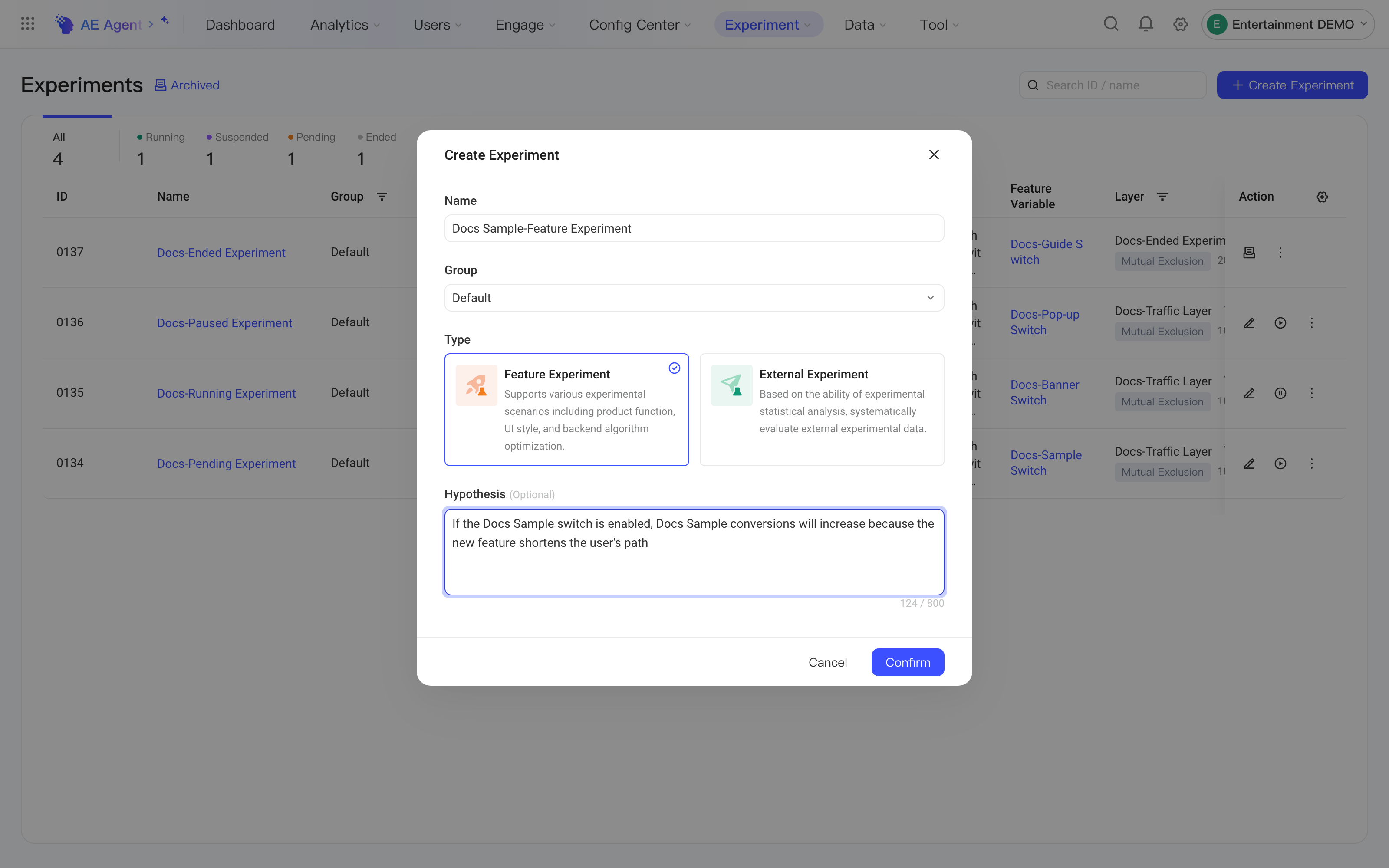The height and width of the screenshot is (868, 1389).
Task: Filter by Running status
Action: (x=161, y=149)
